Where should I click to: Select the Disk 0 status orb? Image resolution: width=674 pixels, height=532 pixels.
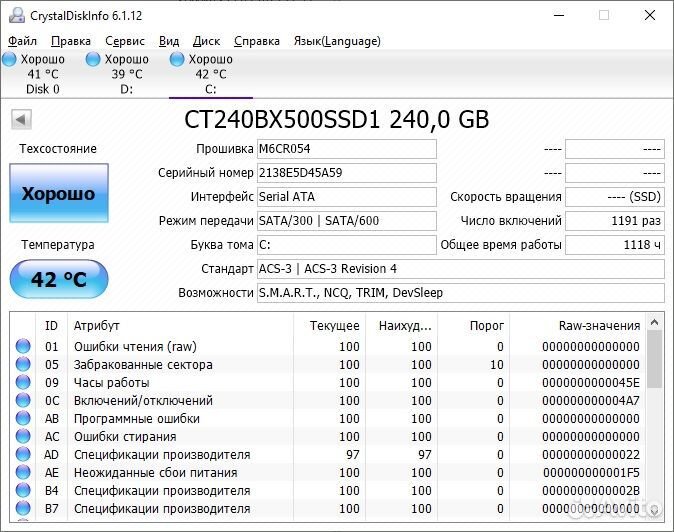click(9, 59)
